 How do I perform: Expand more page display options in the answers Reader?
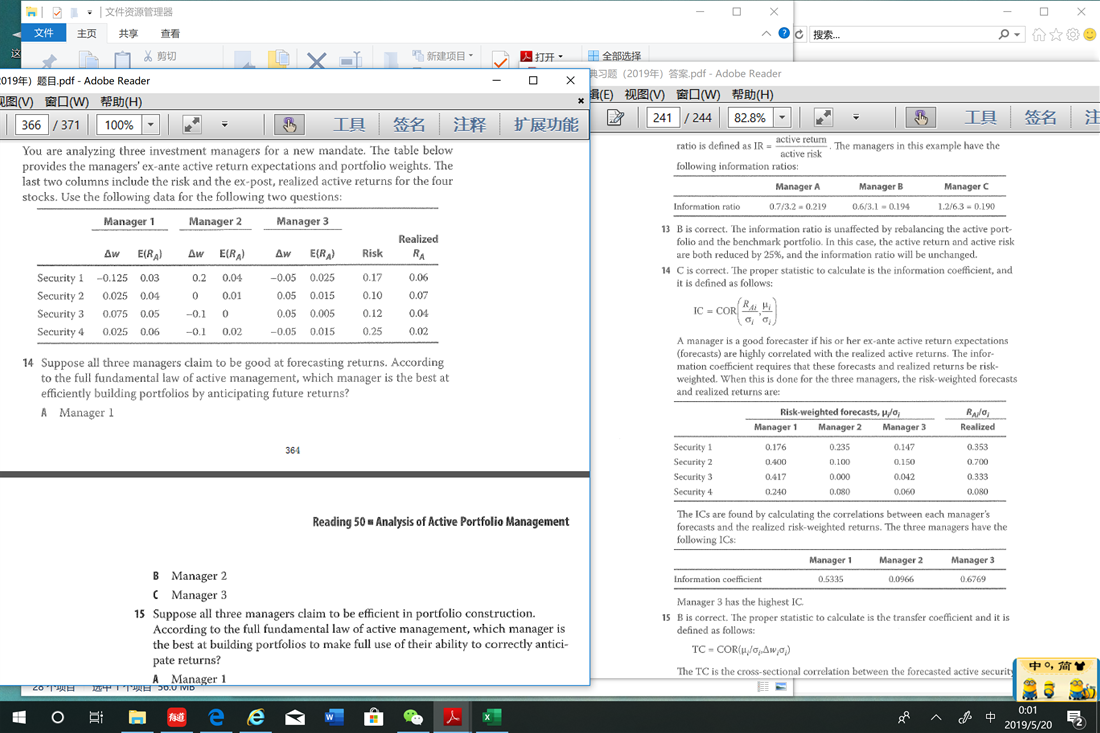856,118
